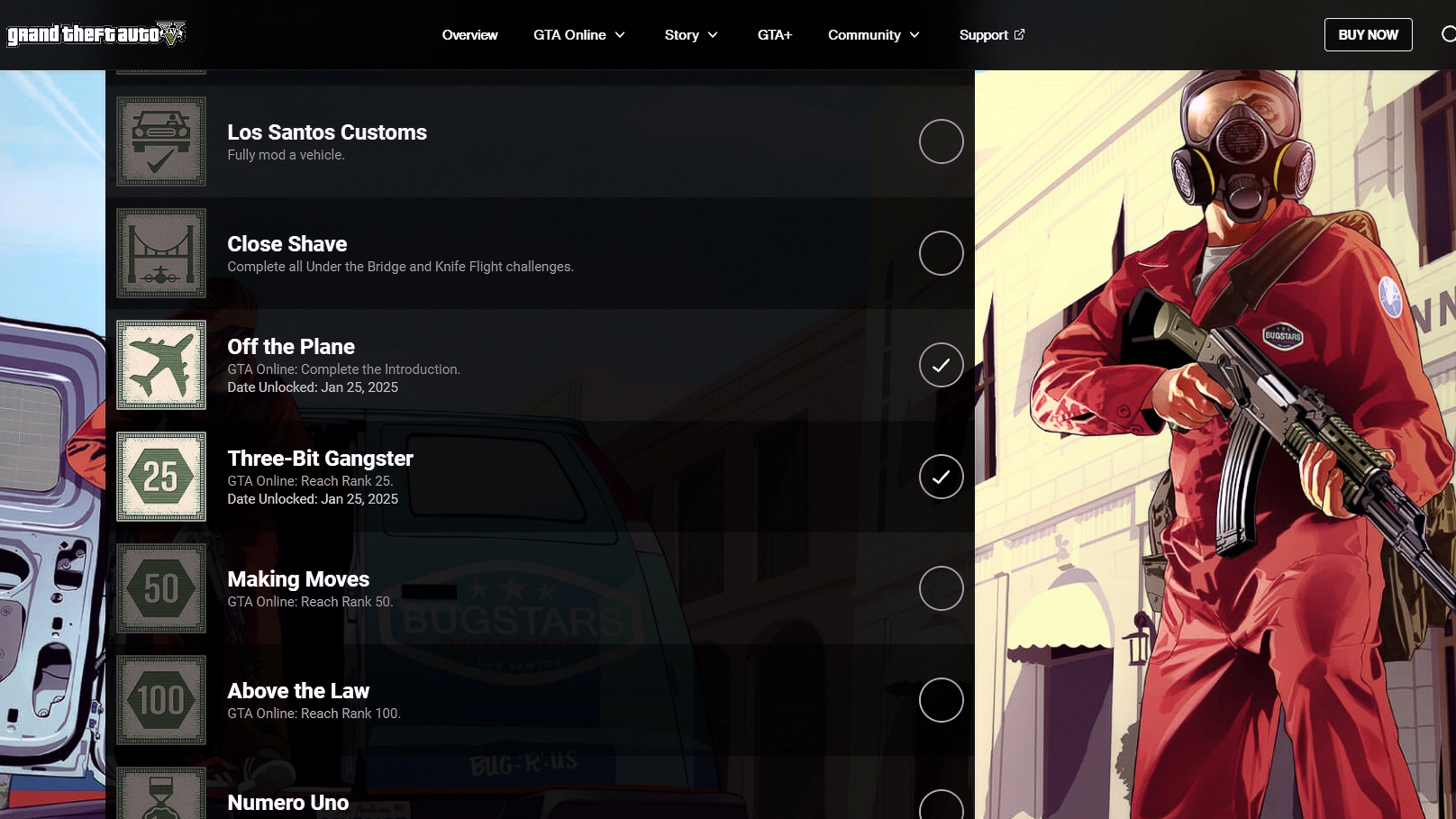Expand the Story dropdown menu
1456x819 pixels.
pos(691,35)
